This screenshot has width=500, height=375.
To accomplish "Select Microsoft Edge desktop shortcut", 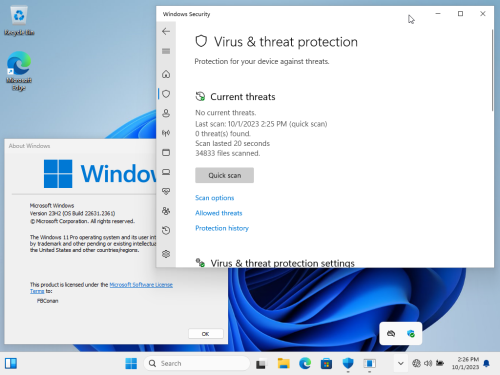I will click(19, 71).
